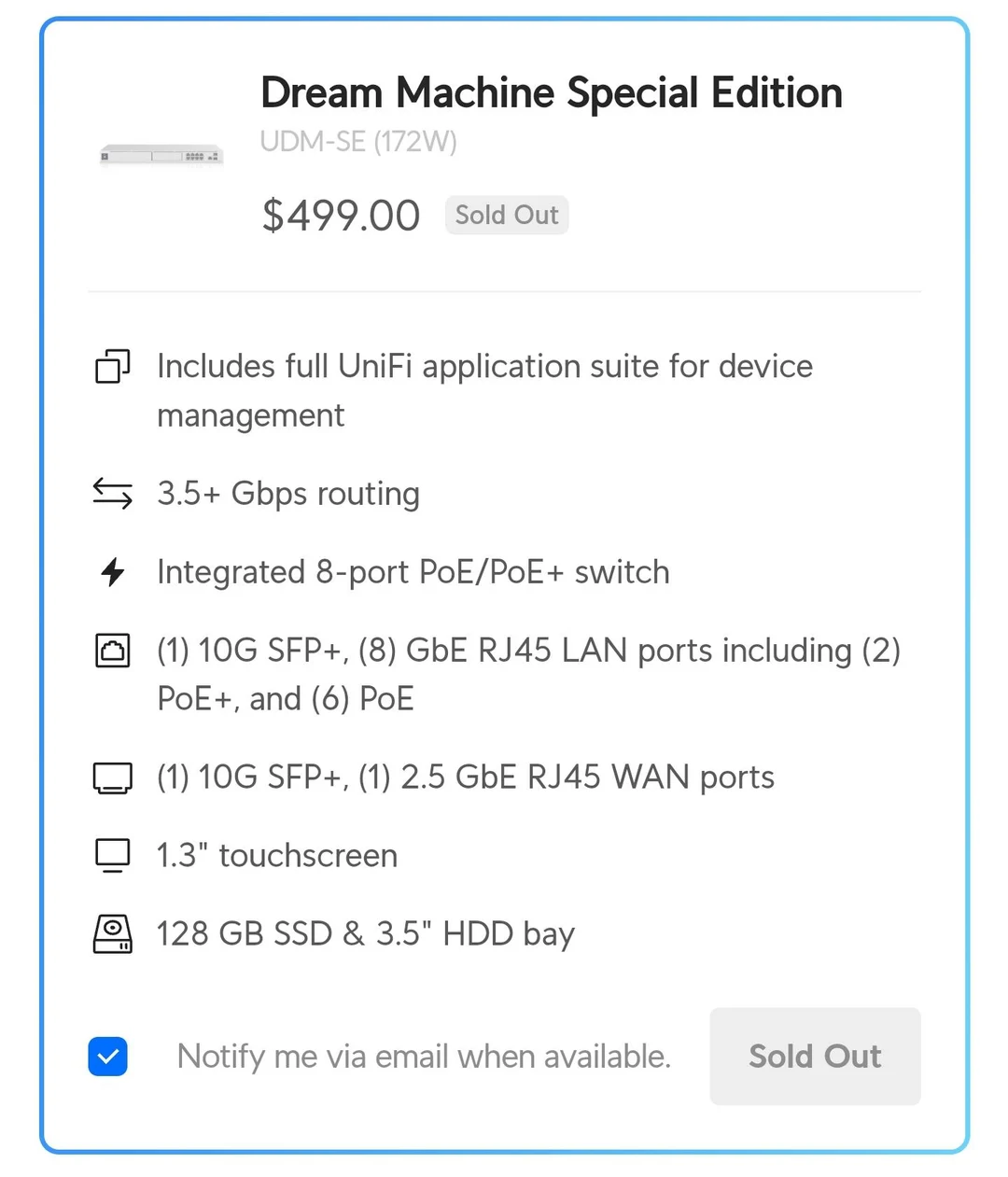Click the Sold Out badge beside price

(x=507, y=215)
